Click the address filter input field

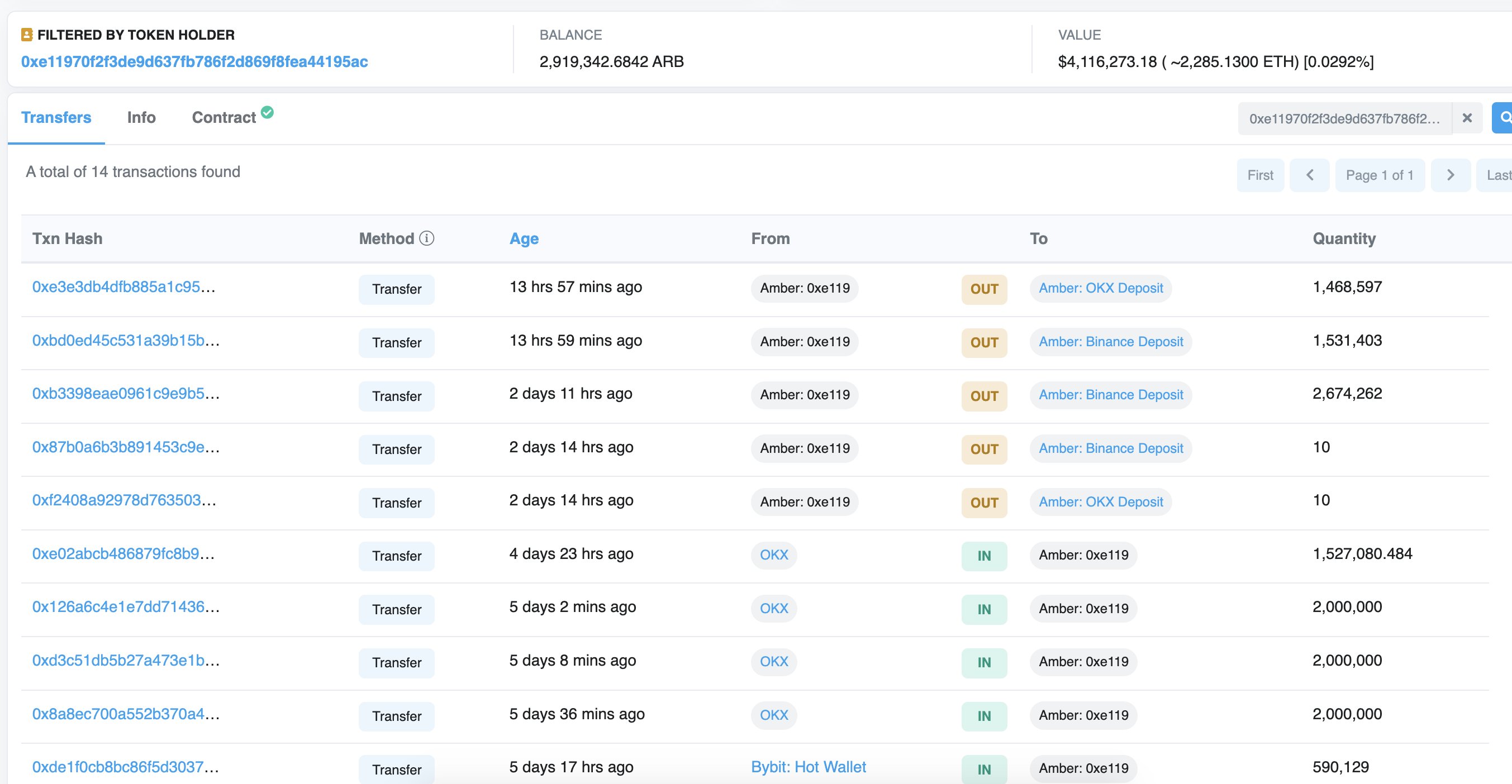[1344, 118]
